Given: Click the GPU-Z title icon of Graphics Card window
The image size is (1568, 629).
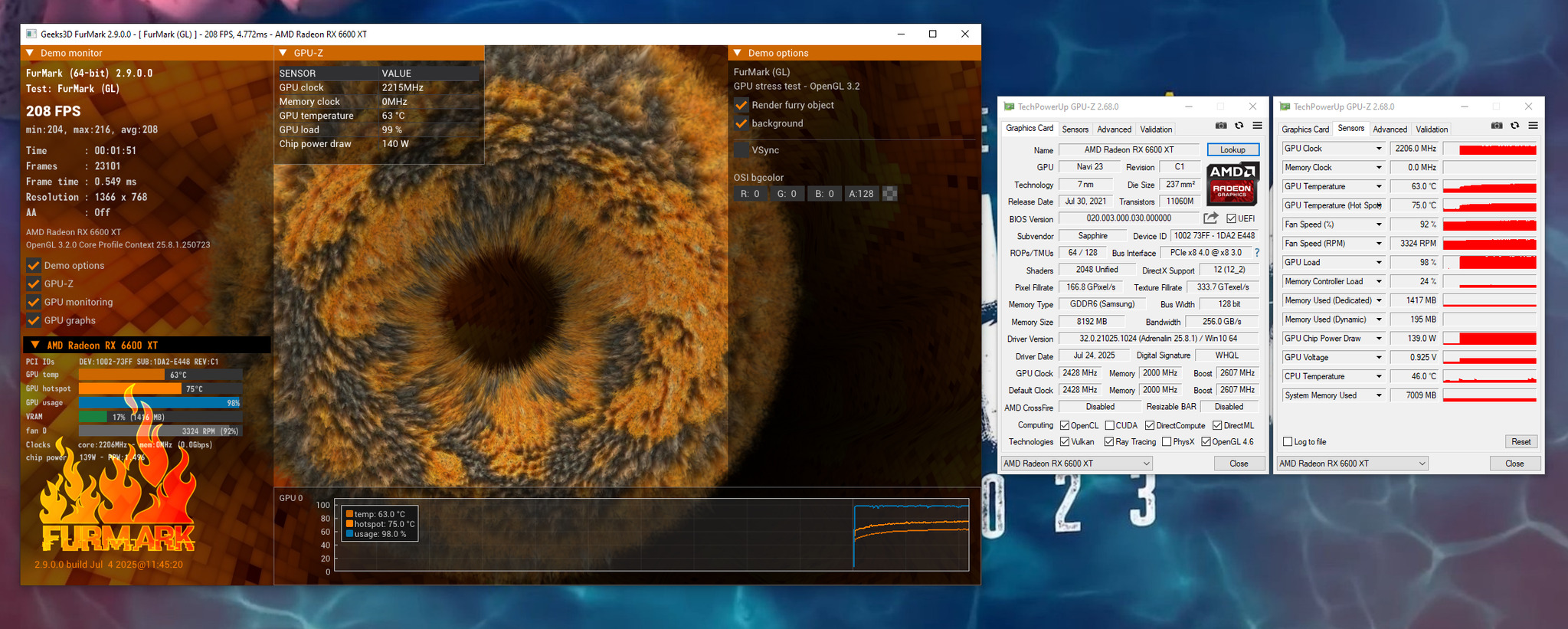Looking at the screenshot, I should tap(1010, 106).
